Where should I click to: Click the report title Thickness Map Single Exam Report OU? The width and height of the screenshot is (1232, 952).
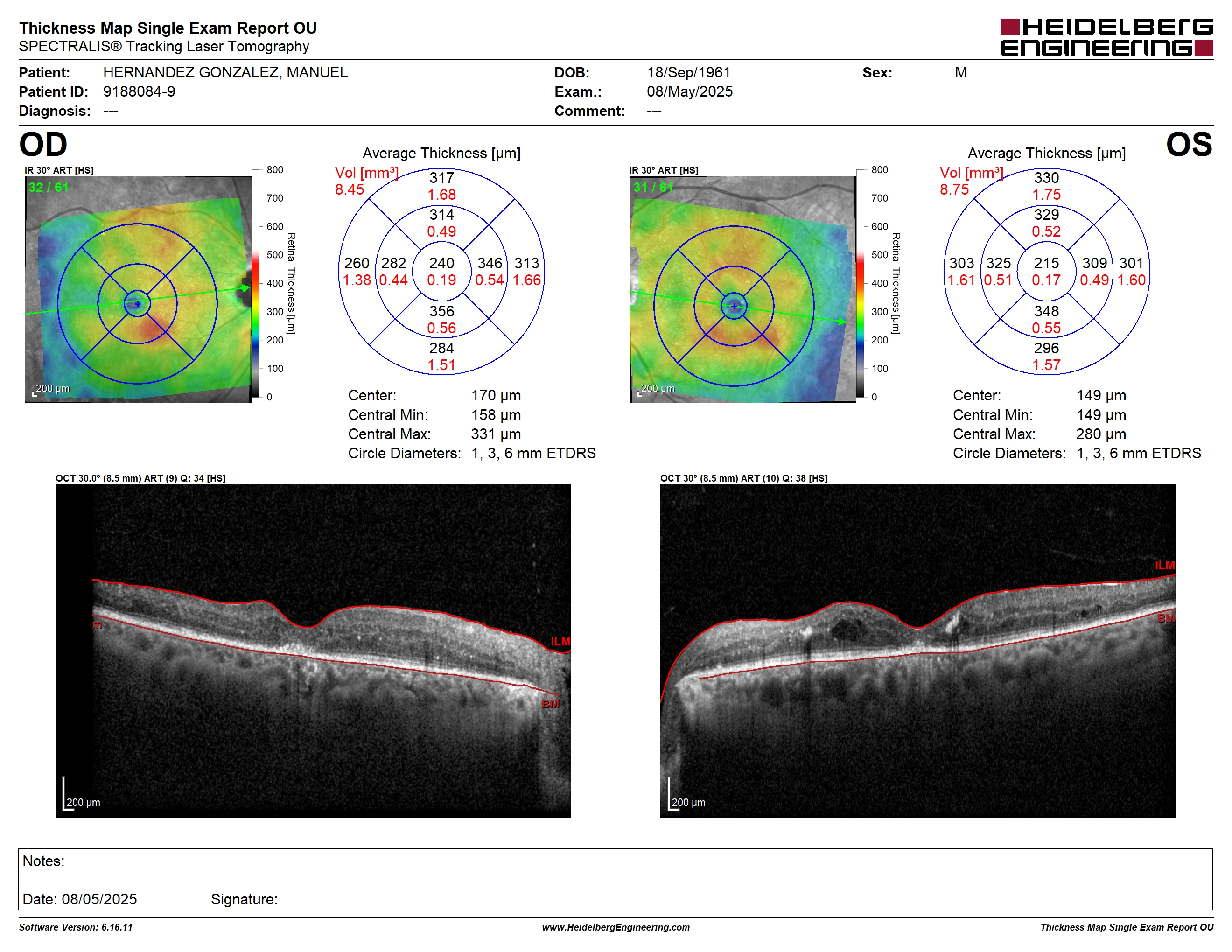(168, 28)
